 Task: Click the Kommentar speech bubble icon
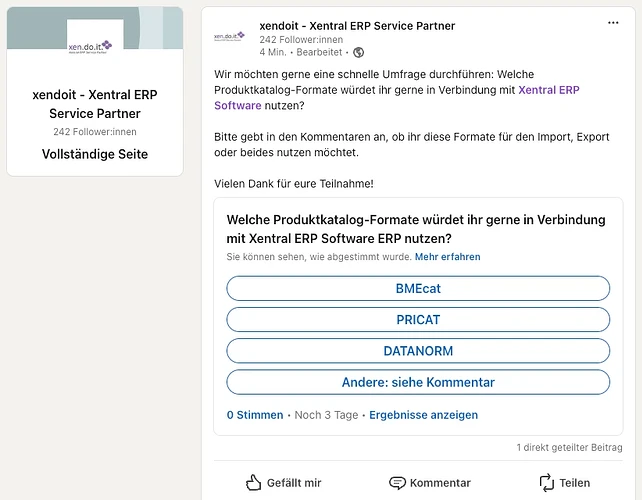397,483
